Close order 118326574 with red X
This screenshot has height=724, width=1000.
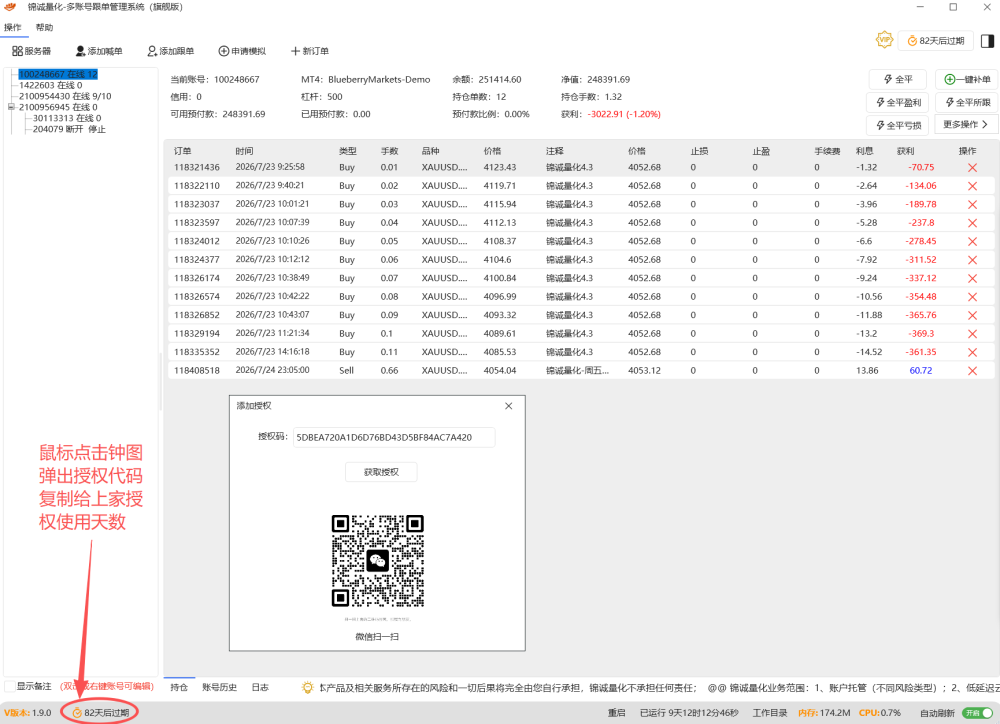point(972,297)
